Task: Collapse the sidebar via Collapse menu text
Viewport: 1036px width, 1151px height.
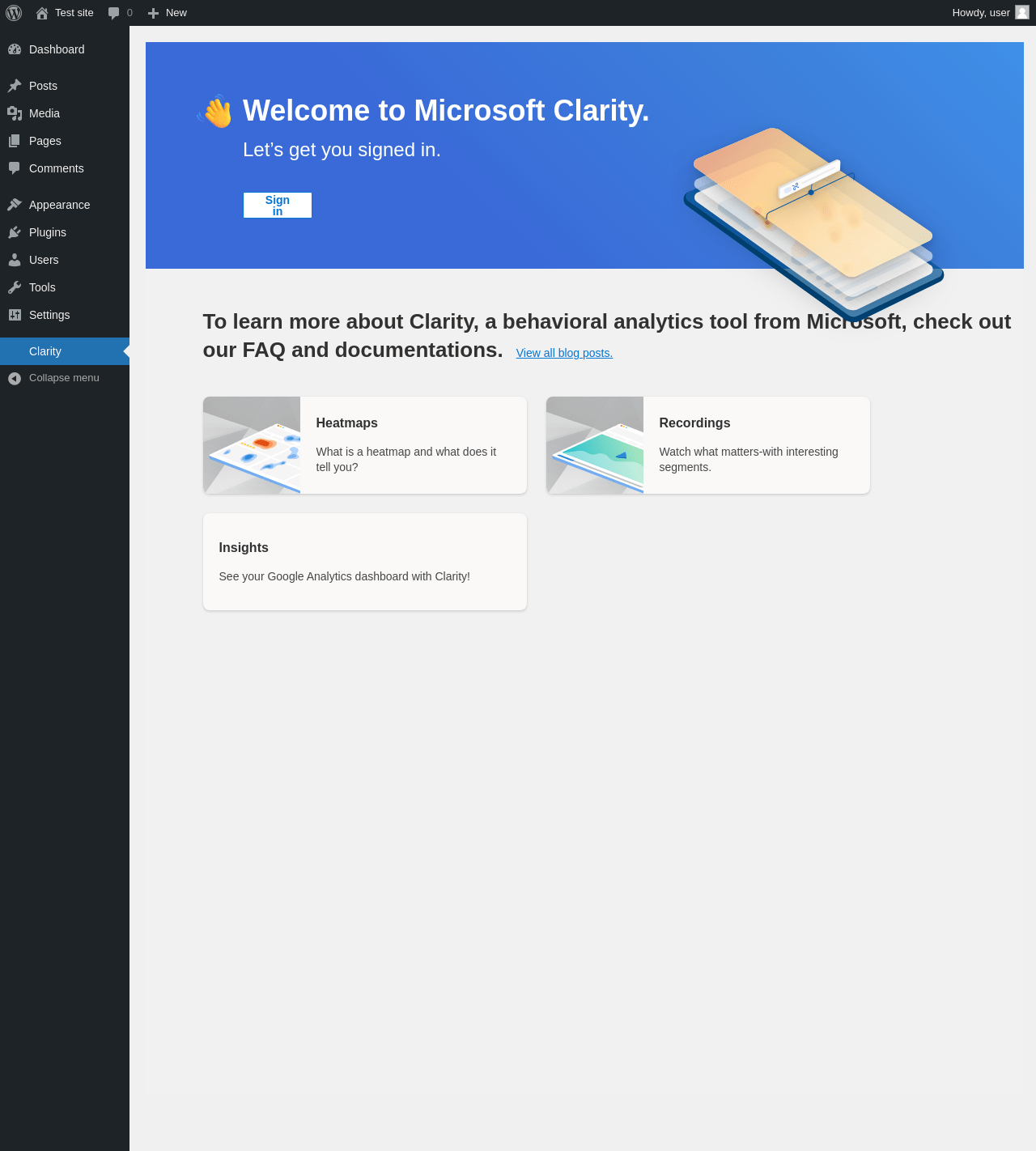Action: (x=64, y=378)
